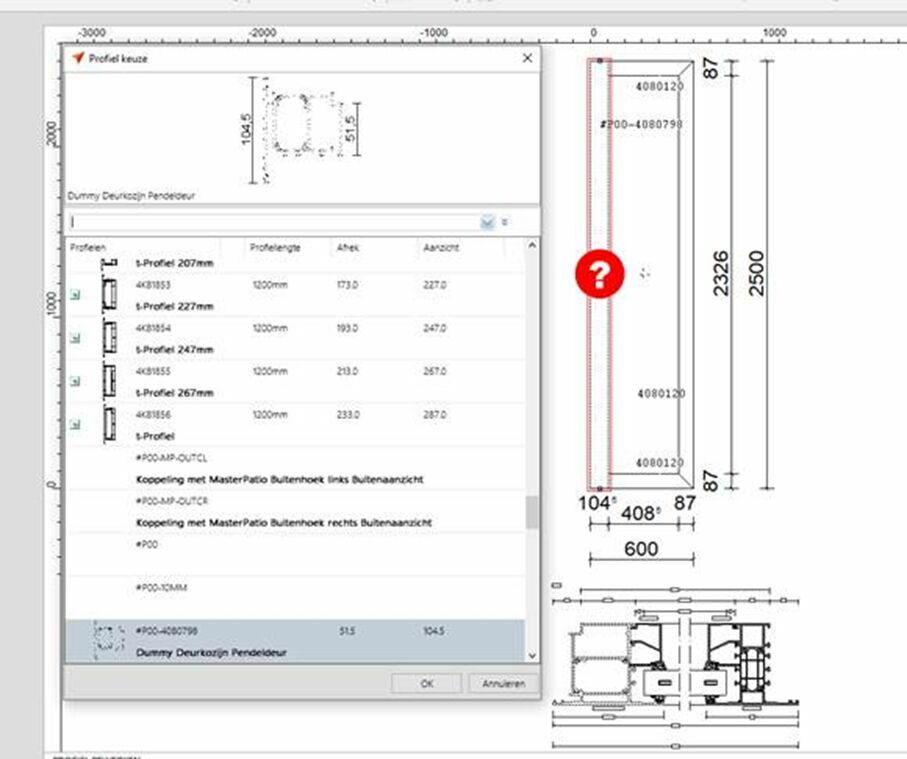This screenshot has height=759, width=907.
Task: Click the green icon beside profile 4K81853
Action: pos(75,295)
